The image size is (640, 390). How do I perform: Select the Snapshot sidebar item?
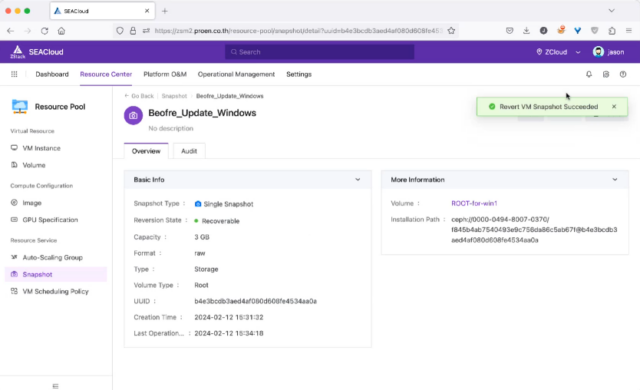coord(56,275)
